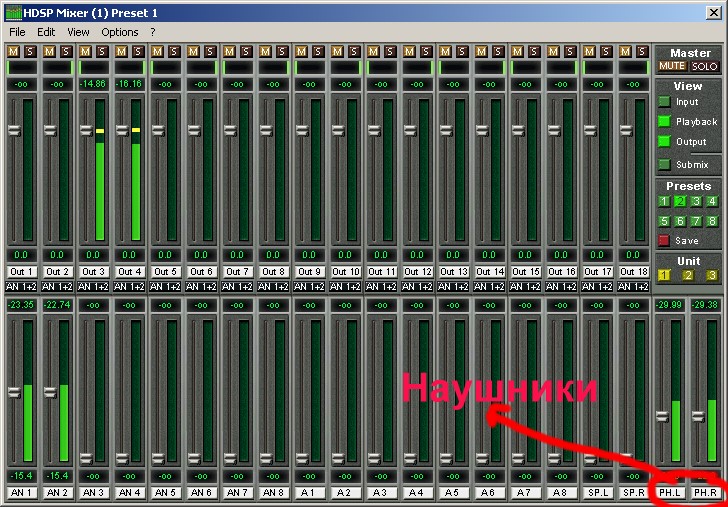Load preset 3

click(x=696, y=202)
